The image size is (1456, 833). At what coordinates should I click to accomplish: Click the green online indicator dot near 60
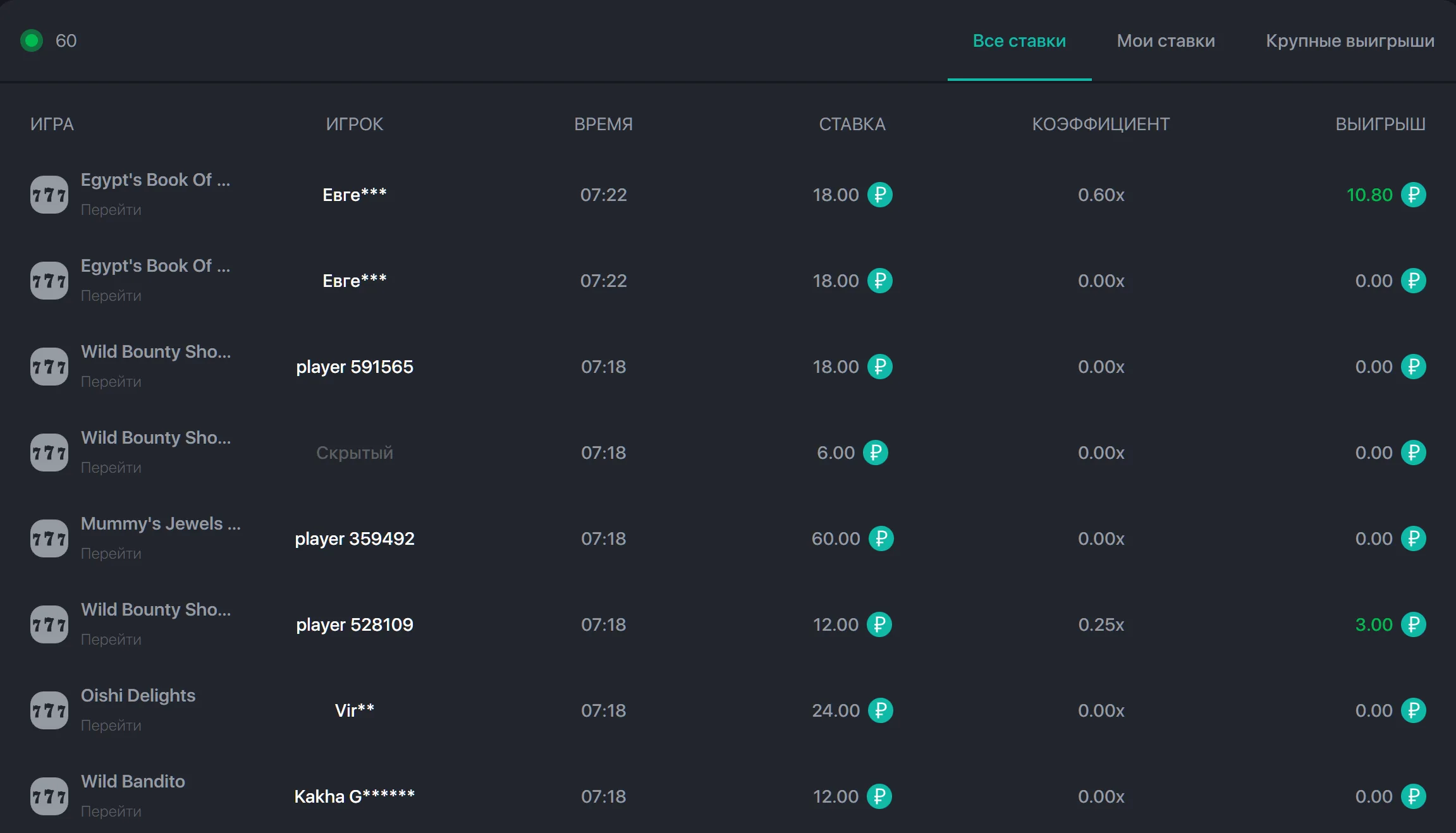[31, 40]
